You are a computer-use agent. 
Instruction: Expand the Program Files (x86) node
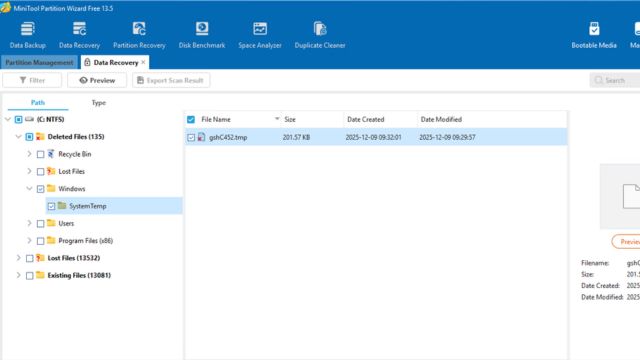pos(29,240)
